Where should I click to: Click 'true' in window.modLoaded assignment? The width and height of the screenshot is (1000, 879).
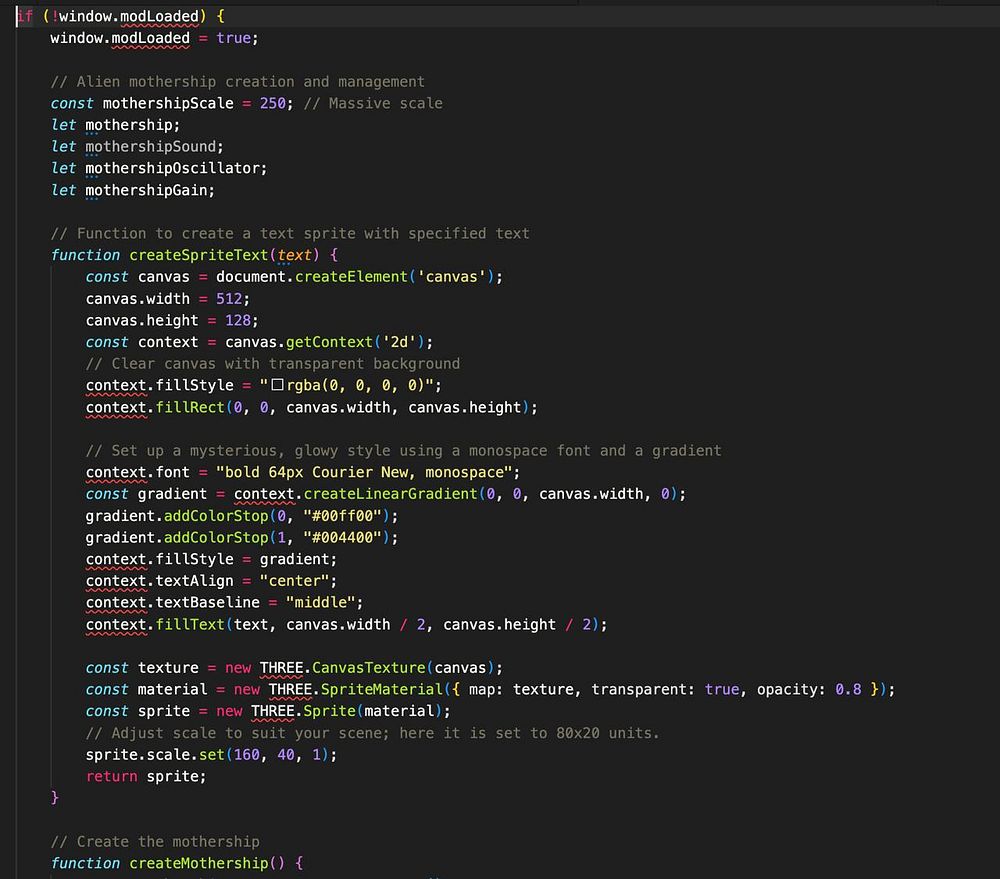(233, 38)
